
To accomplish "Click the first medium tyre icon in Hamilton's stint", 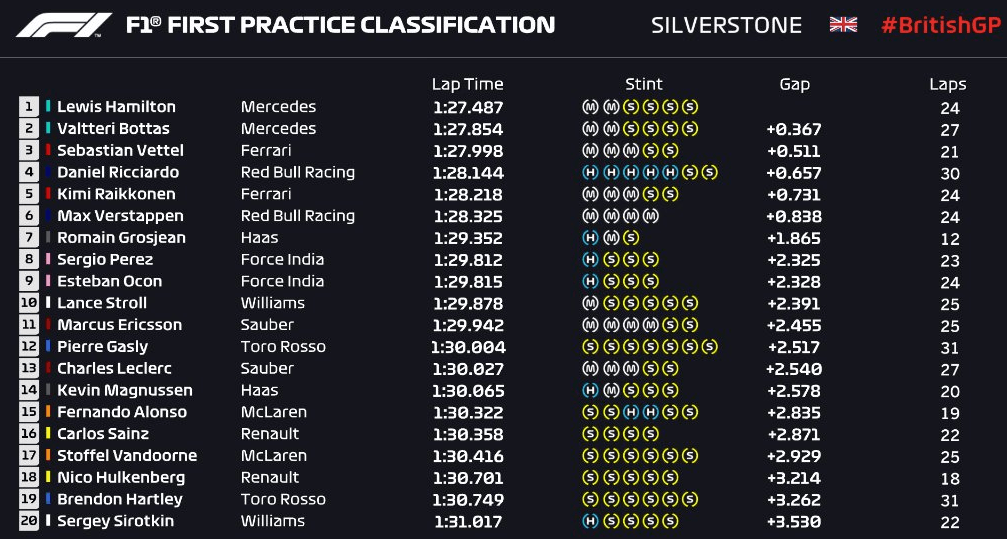I will tap(590, 107).
